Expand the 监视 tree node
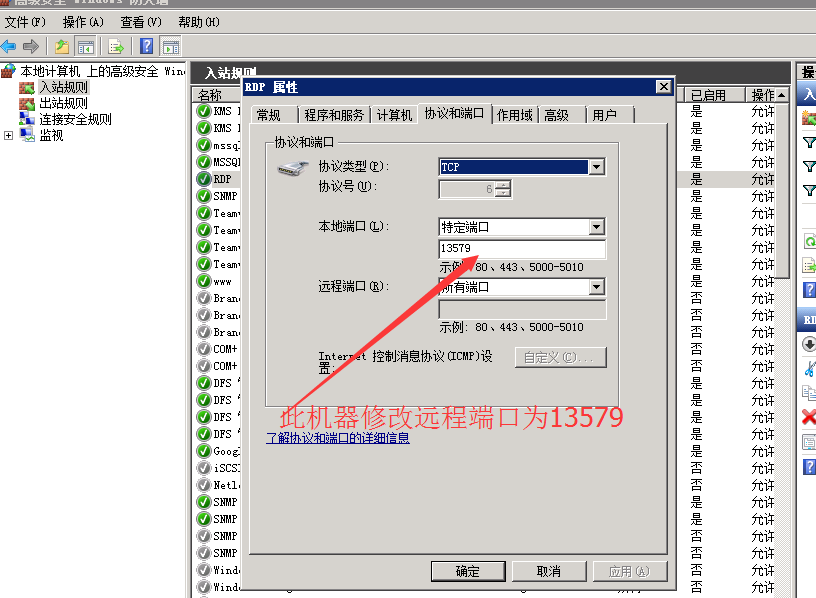The image size is (816, 598). tap(9, 135)
